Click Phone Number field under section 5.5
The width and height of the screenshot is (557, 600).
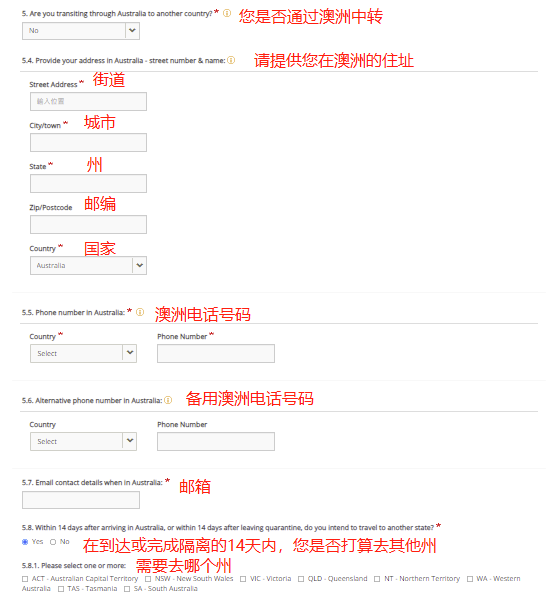pos(216,353)
